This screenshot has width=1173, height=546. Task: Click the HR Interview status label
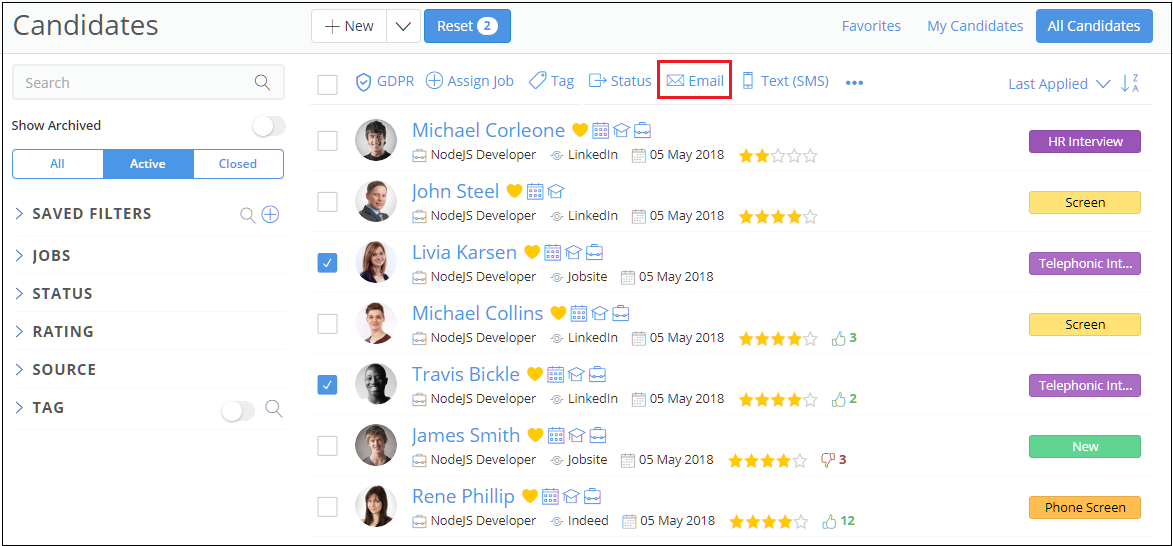(x=1084, y=142)
